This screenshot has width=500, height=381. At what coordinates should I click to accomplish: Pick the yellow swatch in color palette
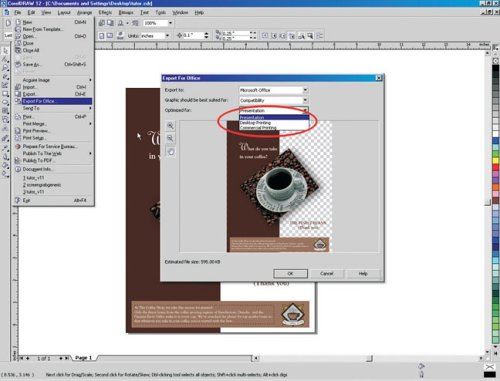(x=496, y=160)
